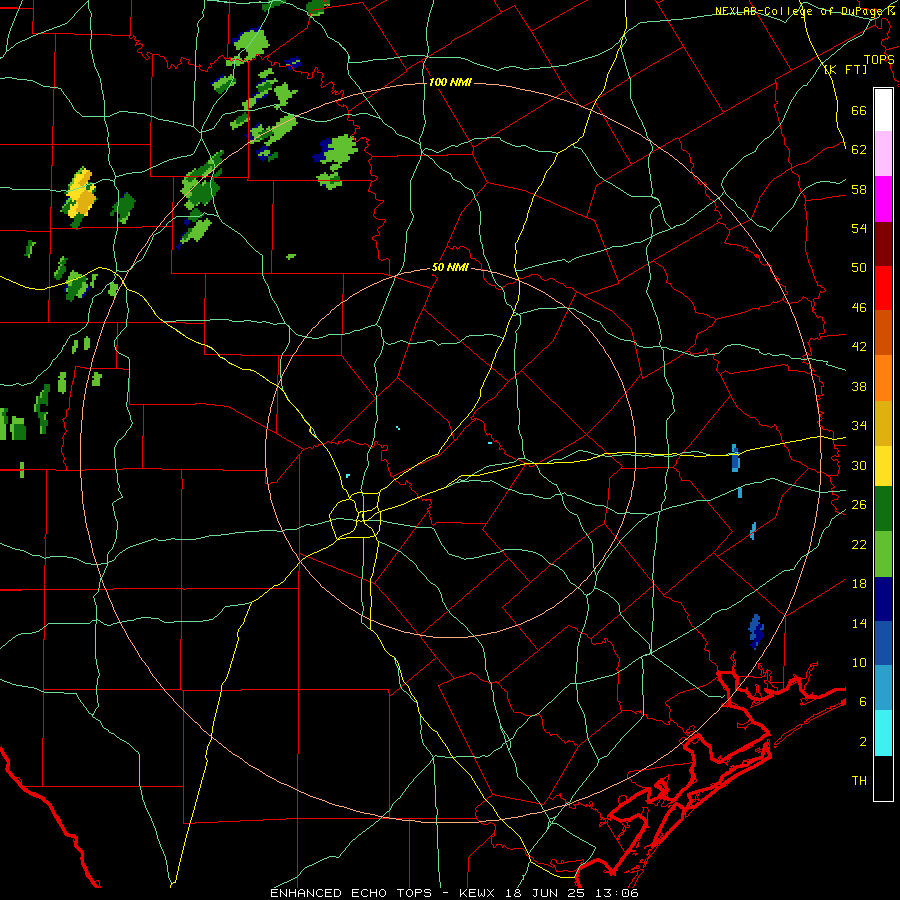Click the '100 NMI' range ring label
This screenshot has width=900, height=900.
450,82
